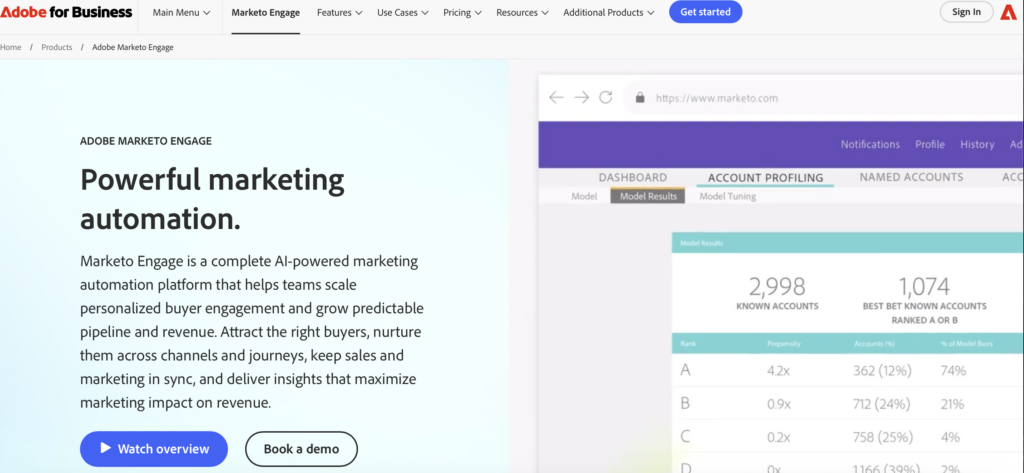Go to Products breadcrumb
Screen dimensions: 1024x473
(x=57, y=47)
